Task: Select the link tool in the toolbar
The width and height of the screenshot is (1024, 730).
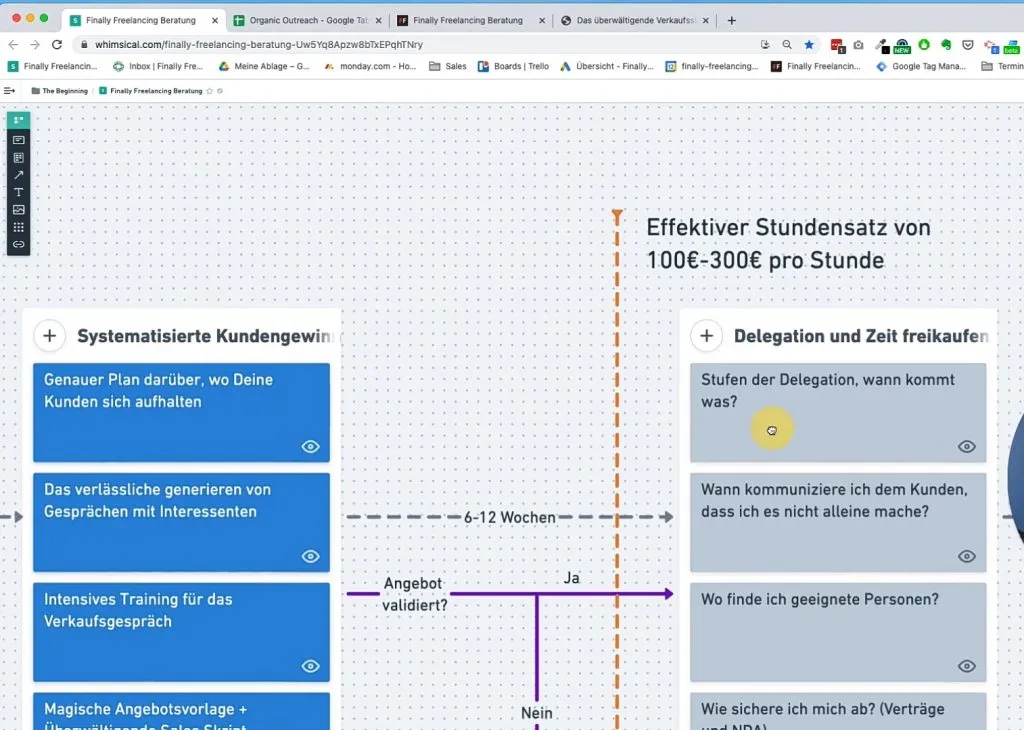Action: (x=18, y=244)
